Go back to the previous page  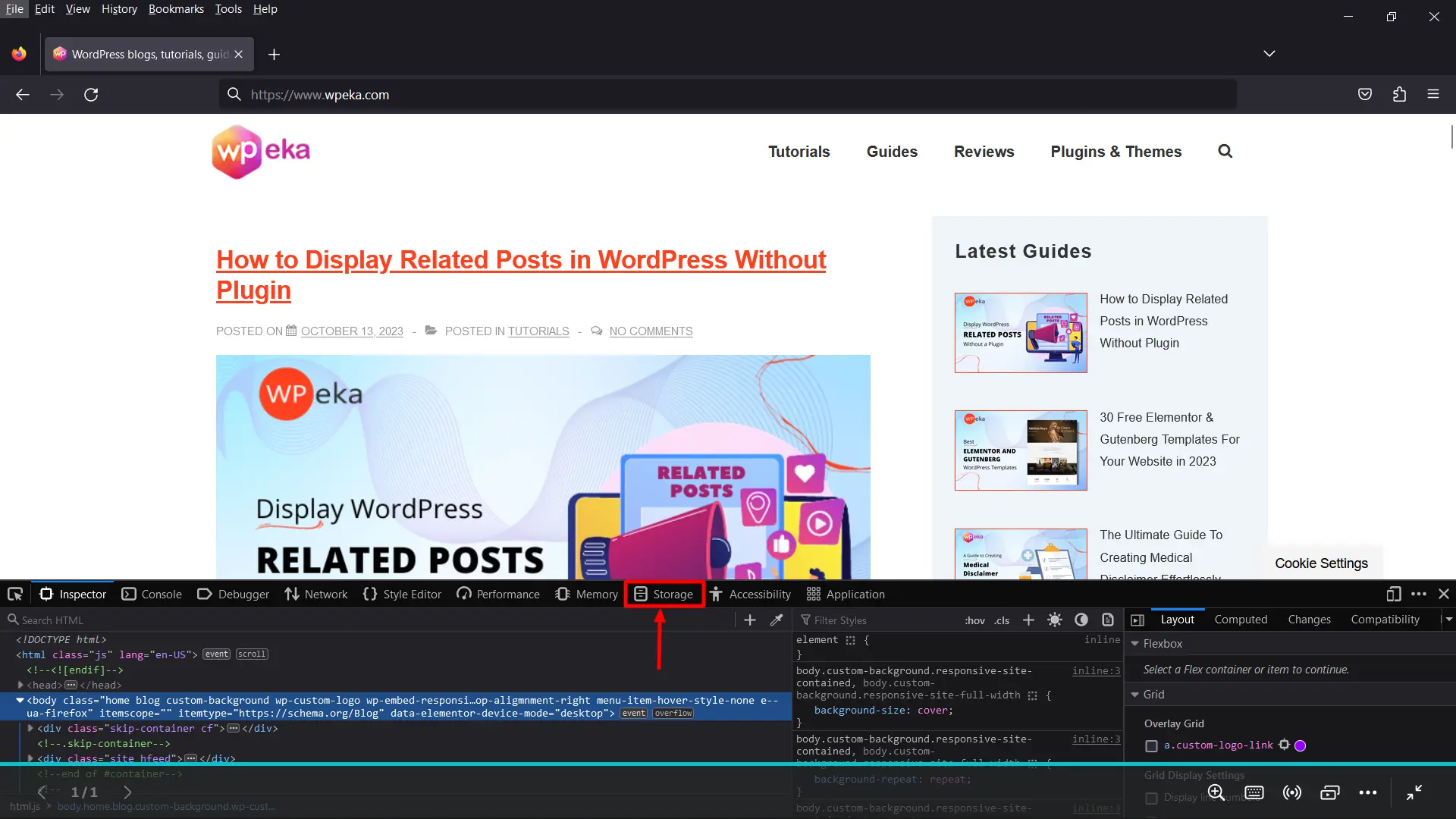(23, 95)
